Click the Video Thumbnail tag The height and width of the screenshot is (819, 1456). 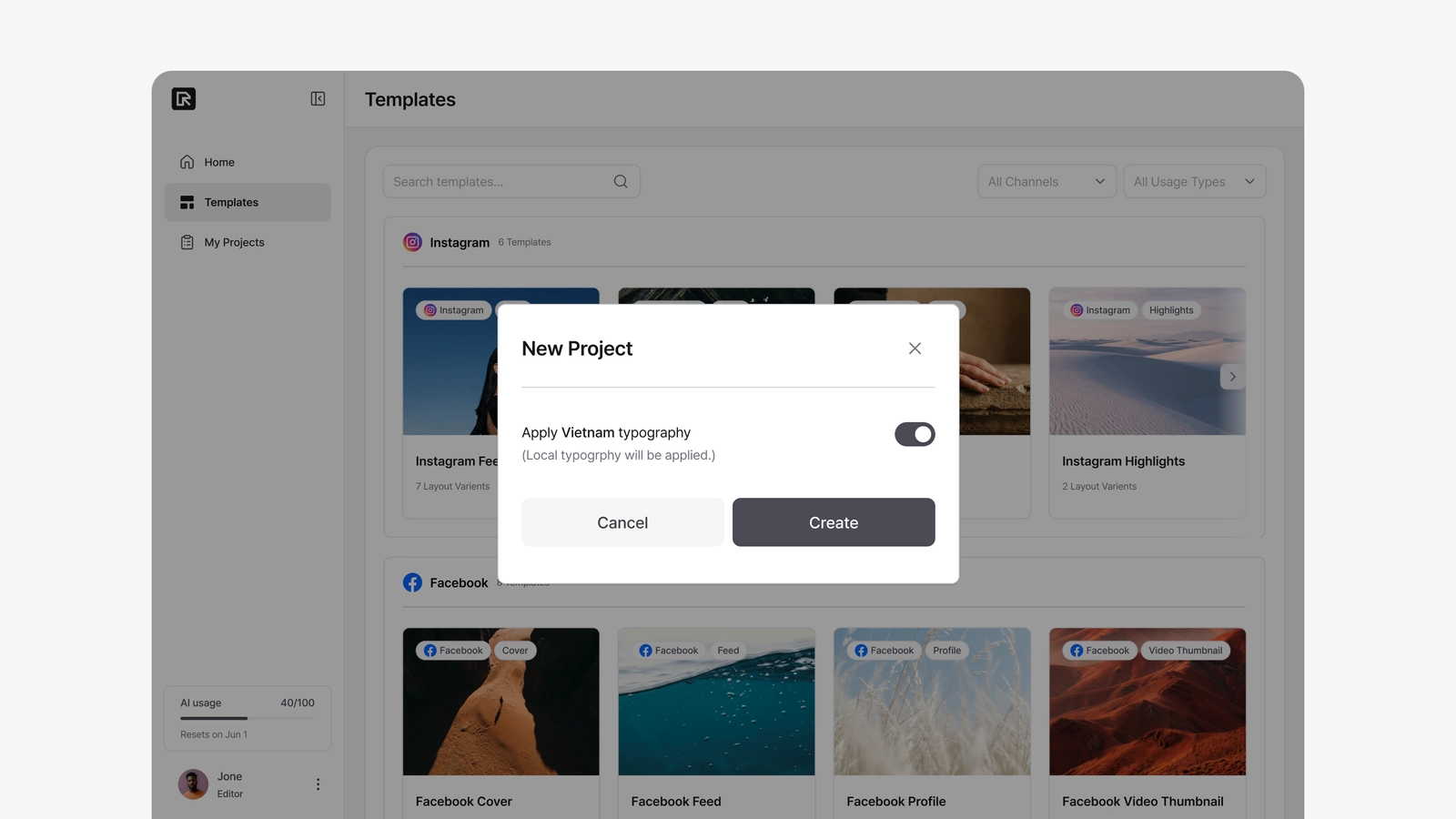[1186, 651]
